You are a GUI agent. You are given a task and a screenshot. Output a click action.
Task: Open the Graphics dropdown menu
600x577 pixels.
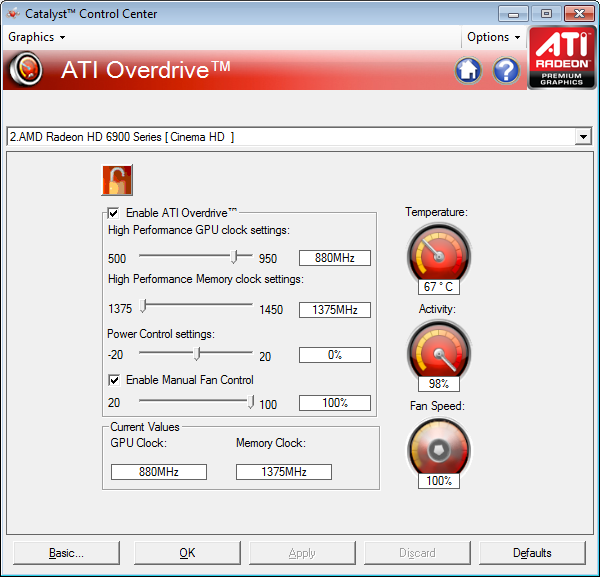pos(36,37)
